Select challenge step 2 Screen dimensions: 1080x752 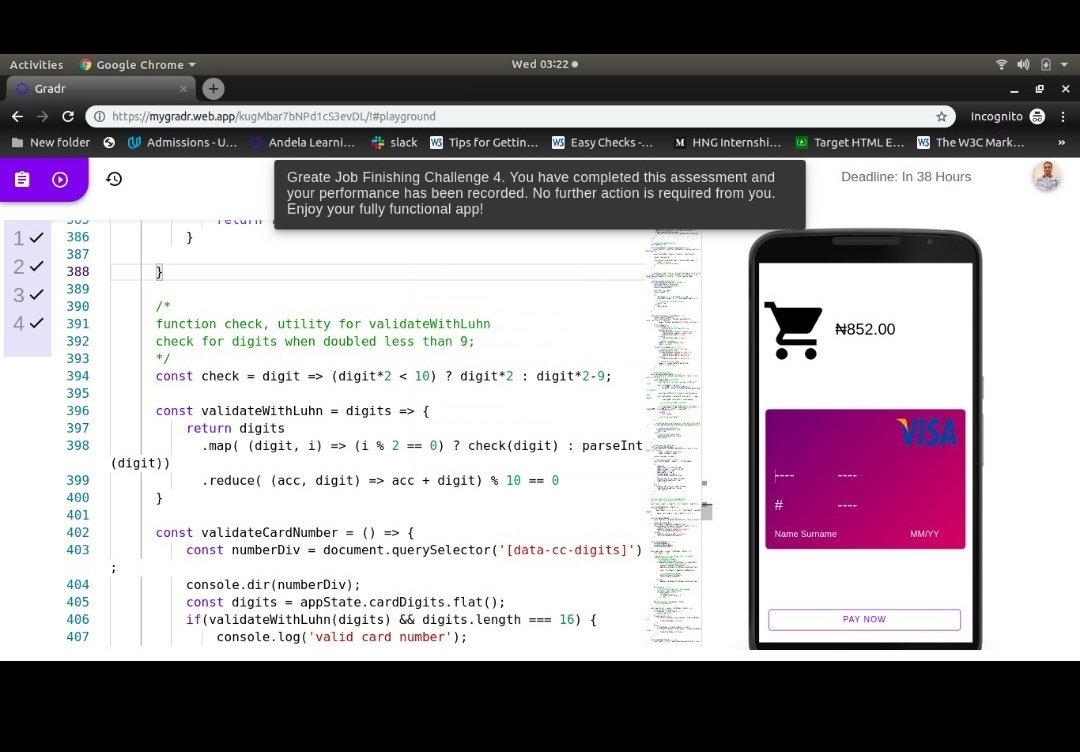[28, 266]
